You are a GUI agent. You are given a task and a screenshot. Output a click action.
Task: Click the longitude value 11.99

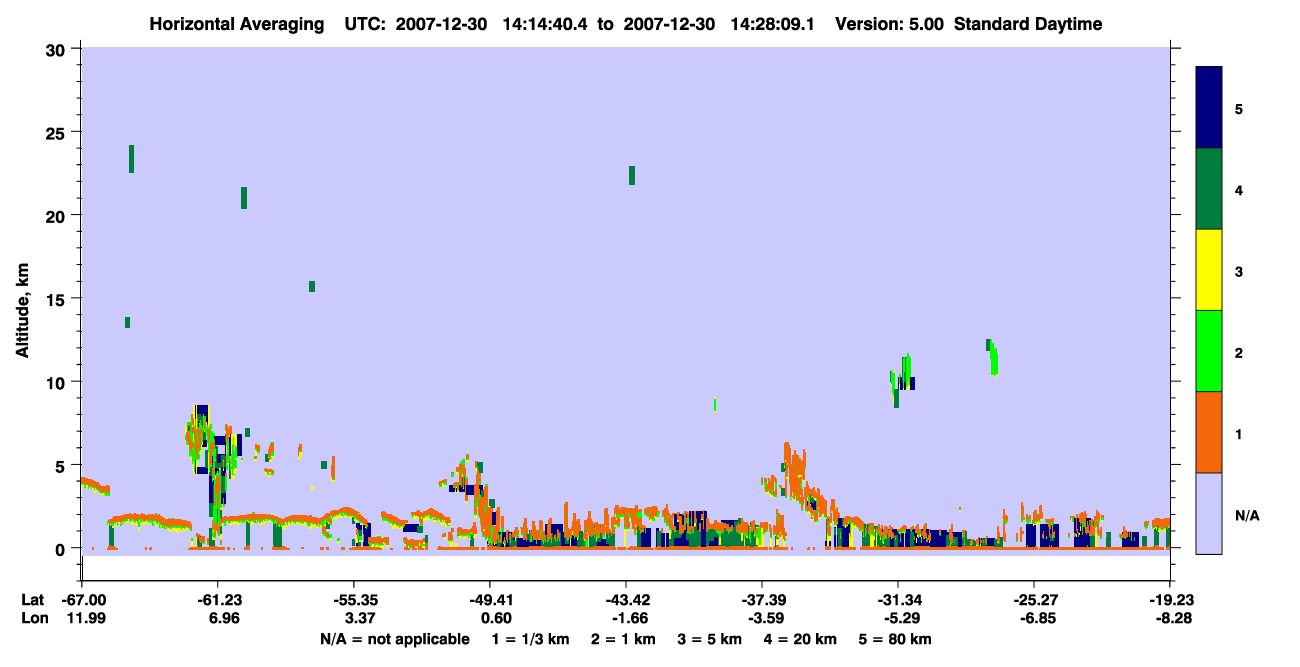coord(86,618)
